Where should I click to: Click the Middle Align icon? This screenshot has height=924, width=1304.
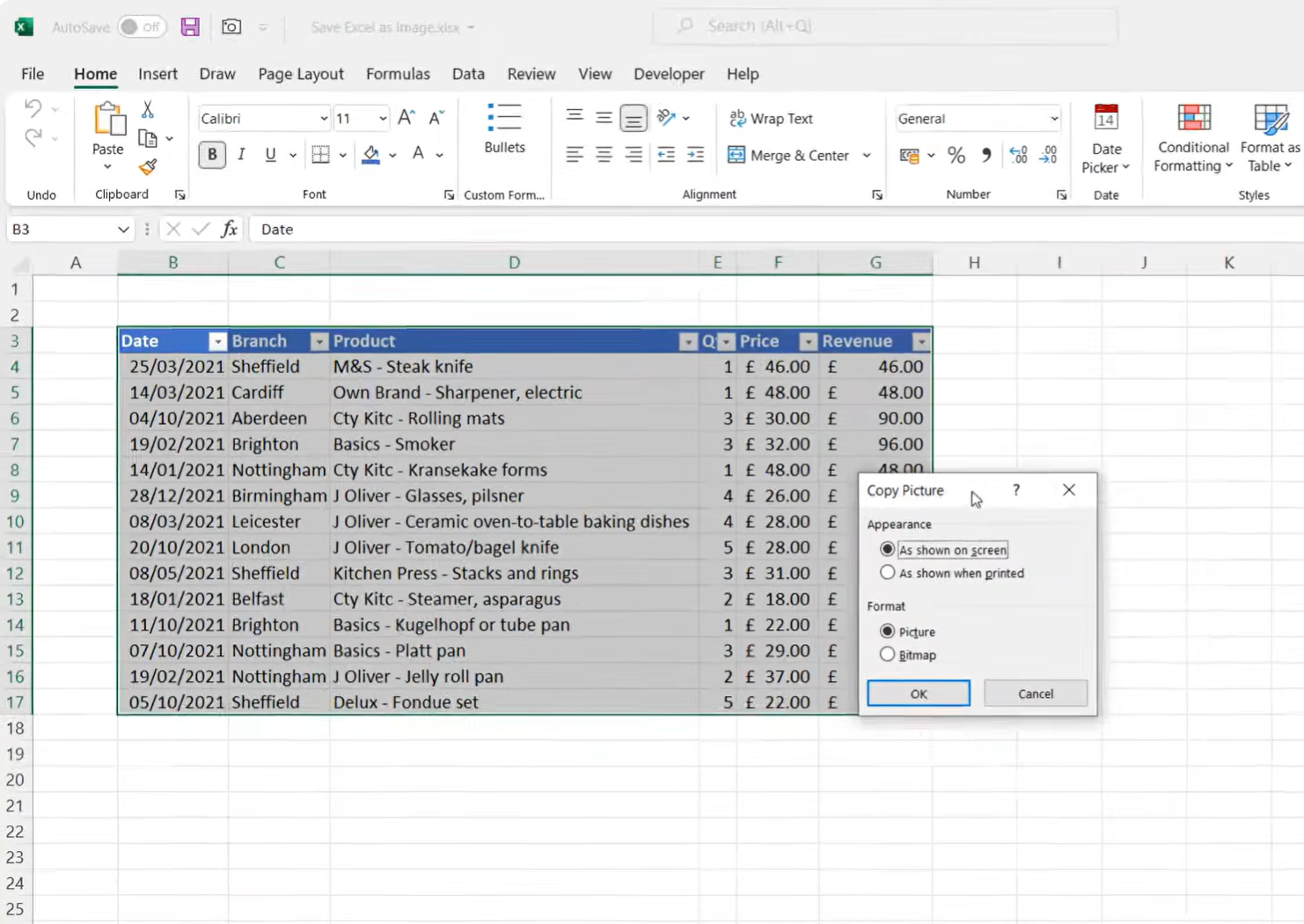(604, 117)
